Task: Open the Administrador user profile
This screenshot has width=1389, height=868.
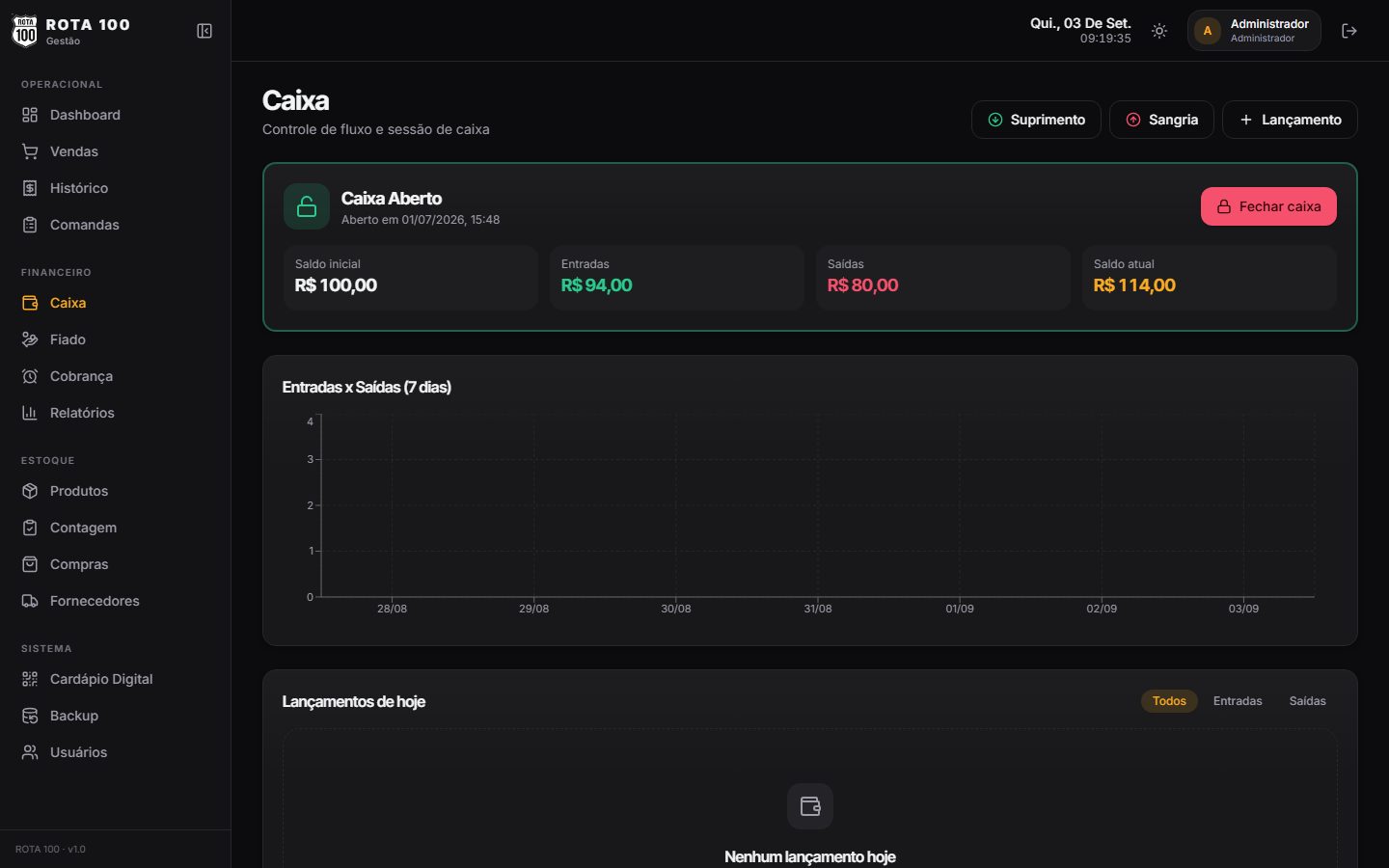Action: coord(1254,31)
